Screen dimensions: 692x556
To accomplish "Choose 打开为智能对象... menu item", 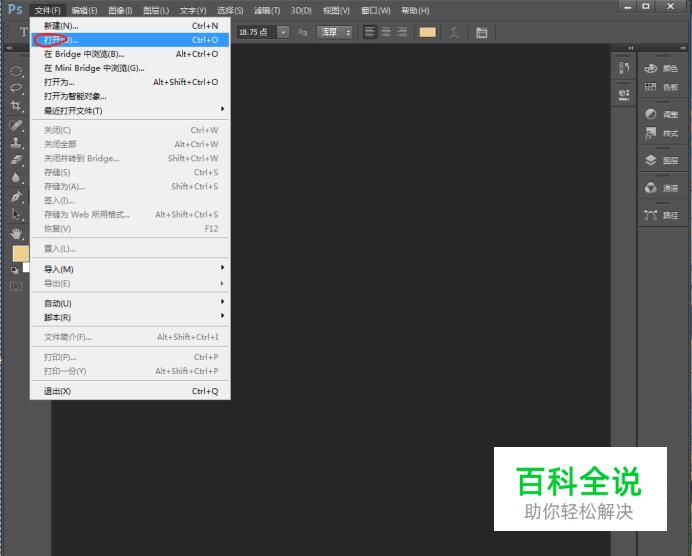I will 130,96.
